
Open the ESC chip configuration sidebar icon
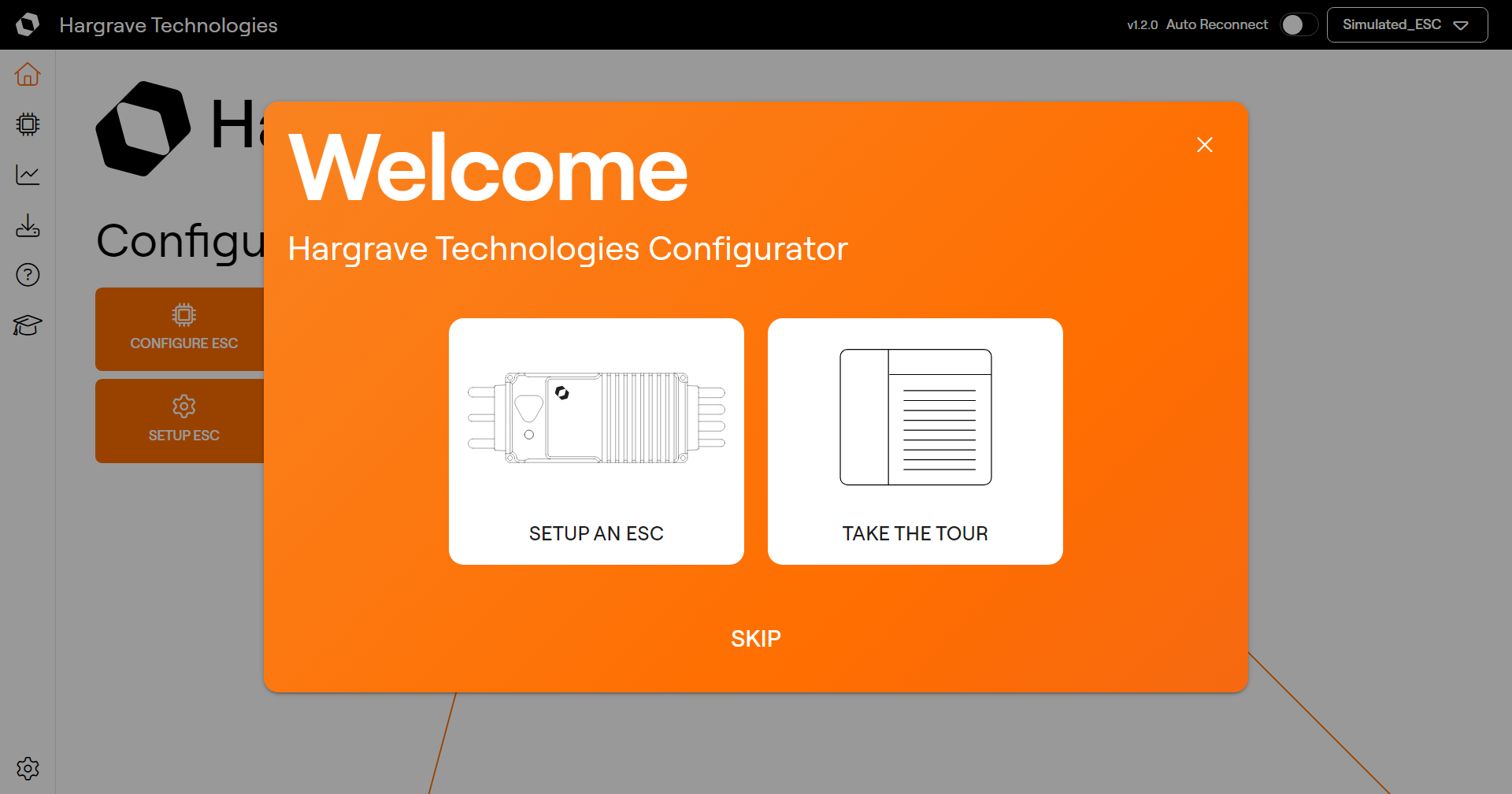pos(28,124)
